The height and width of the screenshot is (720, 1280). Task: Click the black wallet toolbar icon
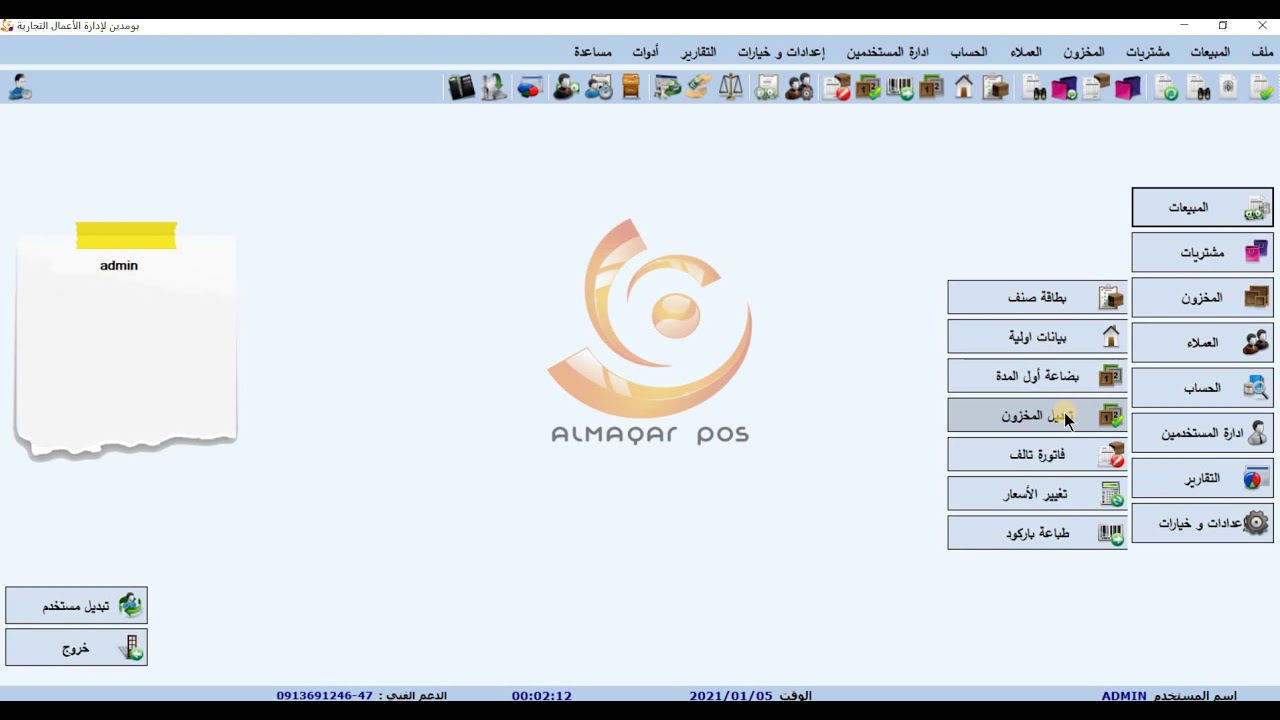(461, 88)
